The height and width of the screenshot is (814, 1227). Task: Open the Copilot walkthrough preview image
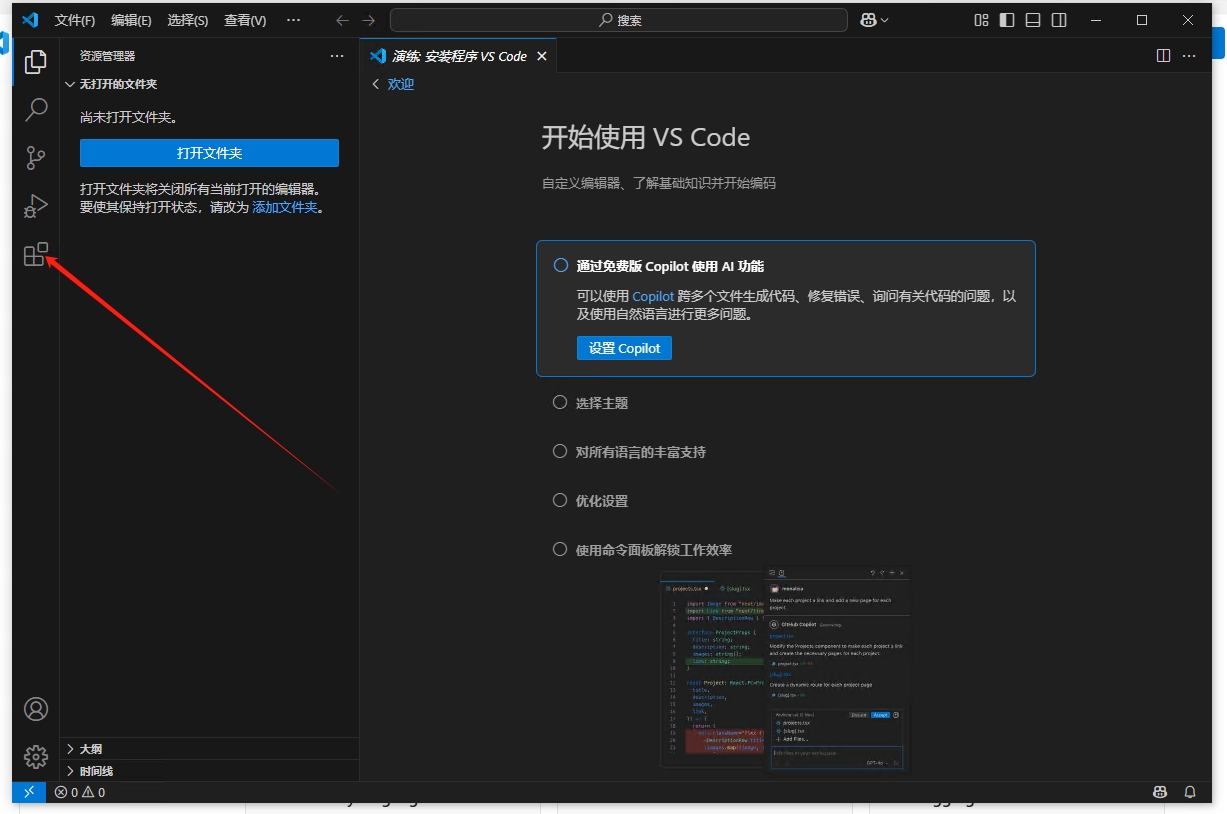tap(786, 669)
